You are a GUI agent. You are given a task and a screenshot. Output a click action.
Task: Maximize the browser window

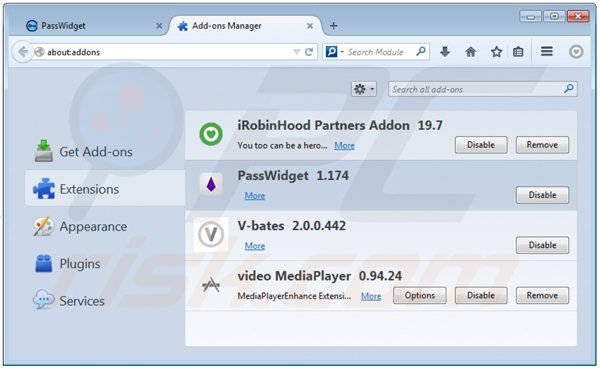(554, 16)
